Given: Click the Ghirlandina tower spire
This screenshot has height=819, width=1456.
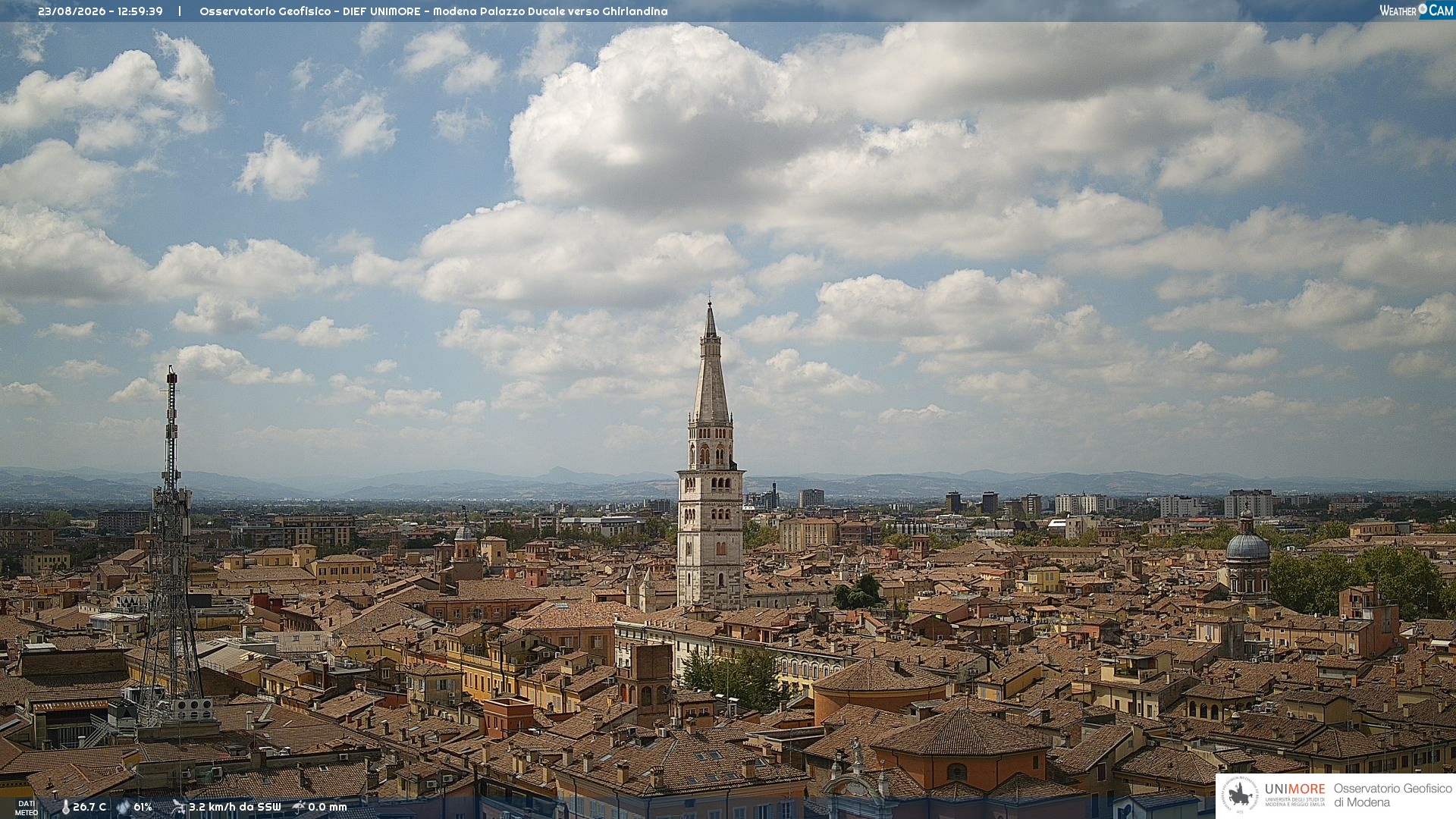Looking at the screenshot, I should [711, 362].
